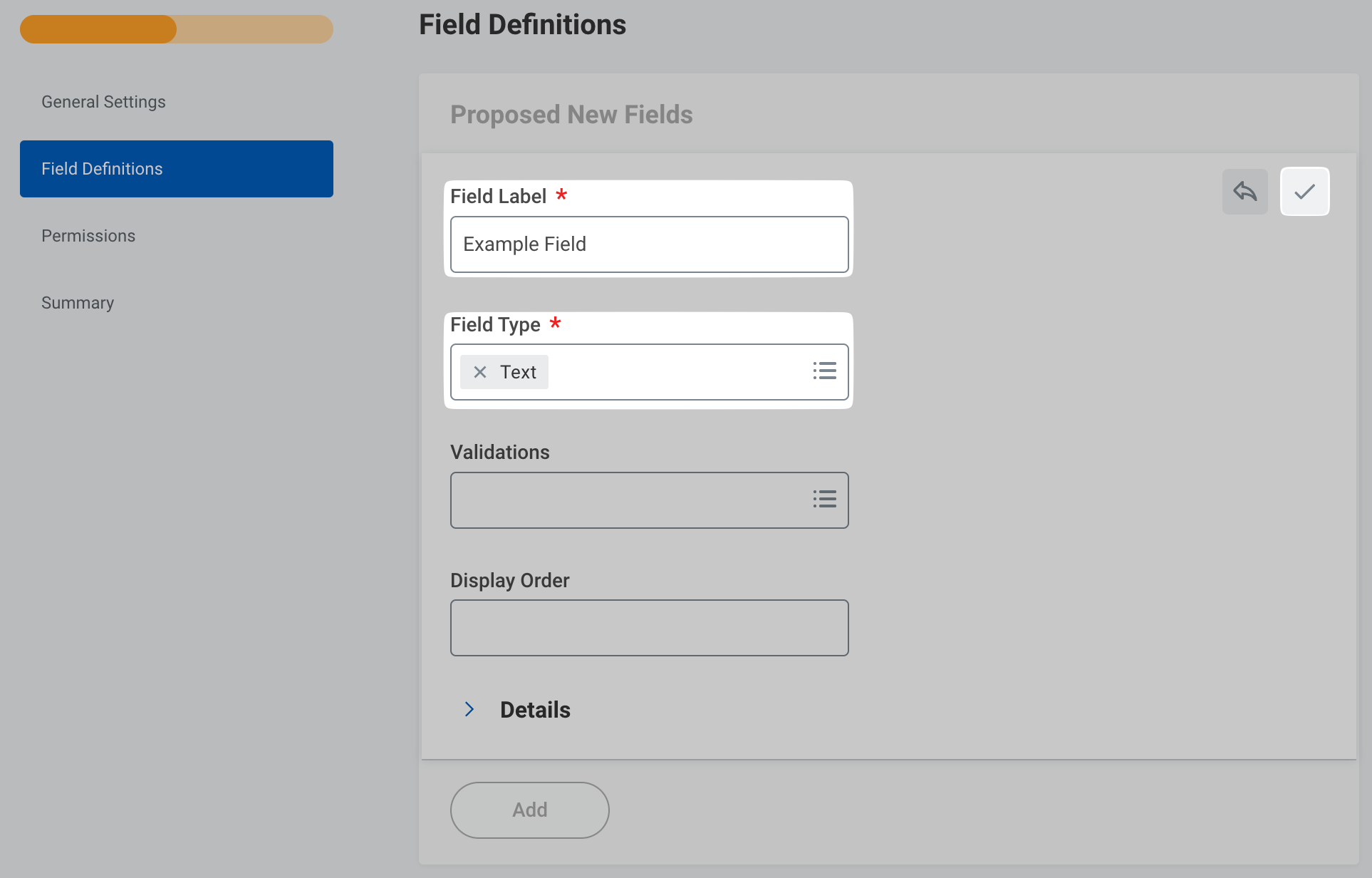Screen dimensions: 1372x878
Task: Go to General Settings step
Action: coord(103,102)
